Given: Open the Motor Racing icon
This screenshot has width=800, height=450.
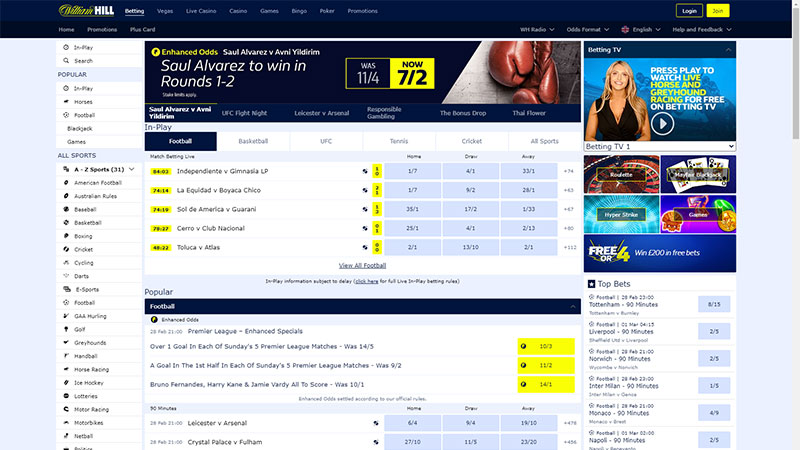Looking at the screenshot, I should click(66, 409).
